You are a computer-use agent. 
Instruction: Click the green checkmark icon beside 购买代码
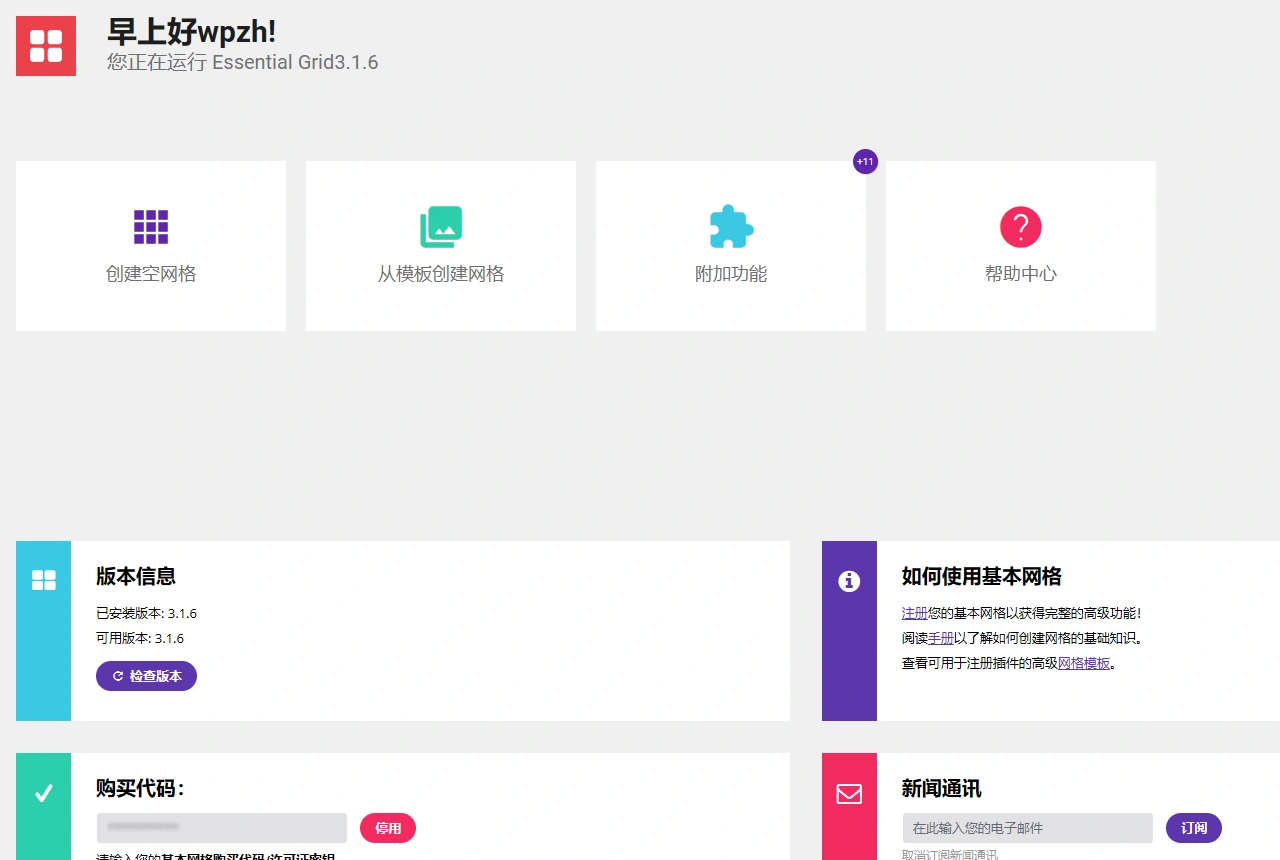(x=43, y=792)
